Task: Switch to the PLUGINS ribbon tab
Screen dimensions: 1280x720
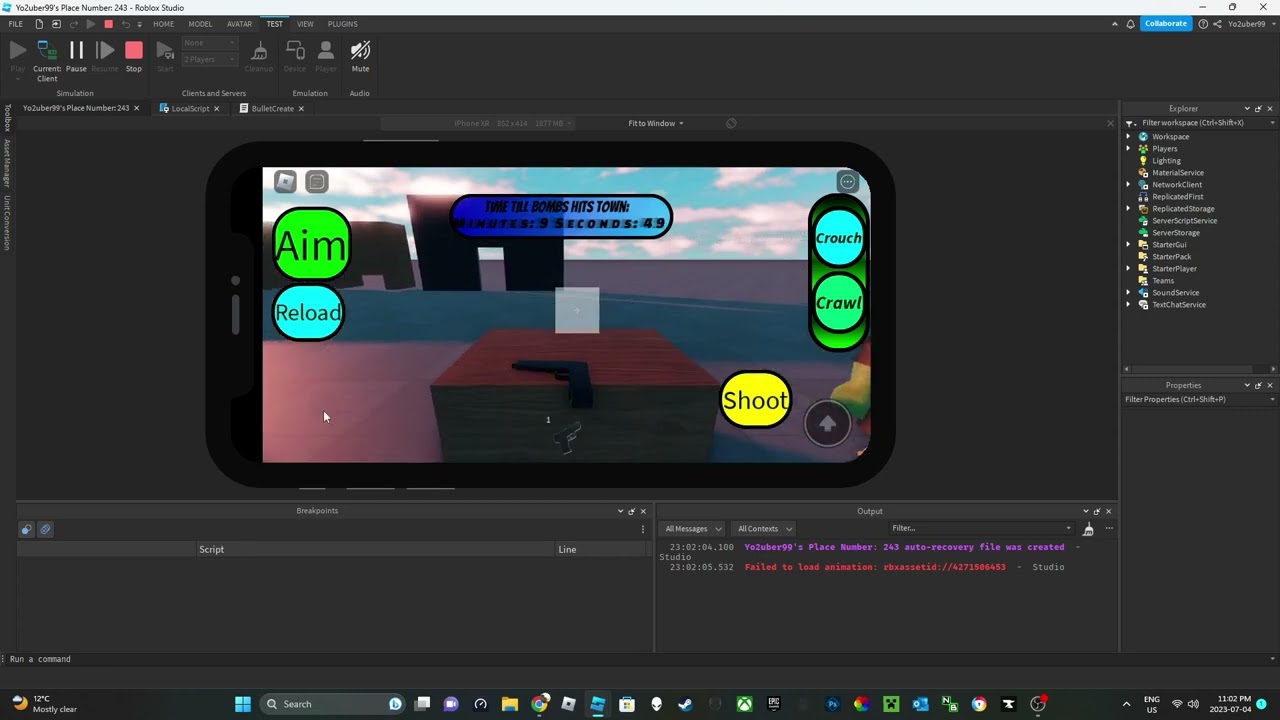Action: pos(342,24)
